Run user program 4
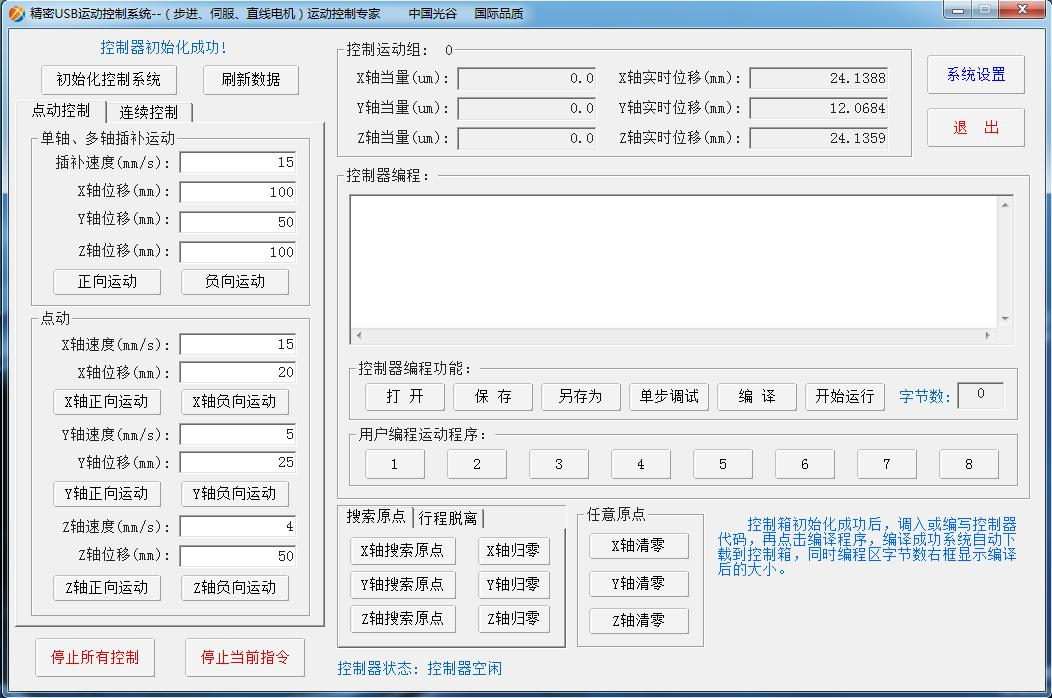 pyautogui.click(x=641, y=464)
